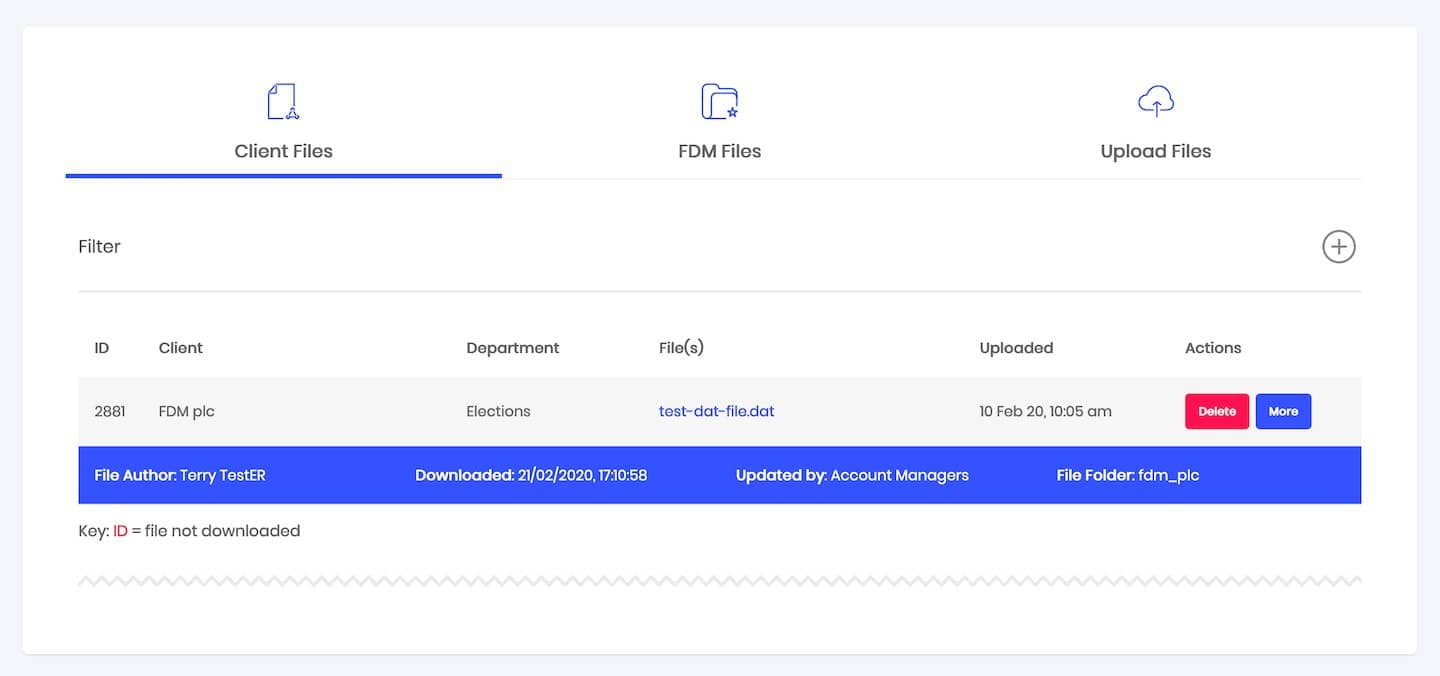Select the Client column header
Viewport: 1440px width, 676px height.
[180, 348]
